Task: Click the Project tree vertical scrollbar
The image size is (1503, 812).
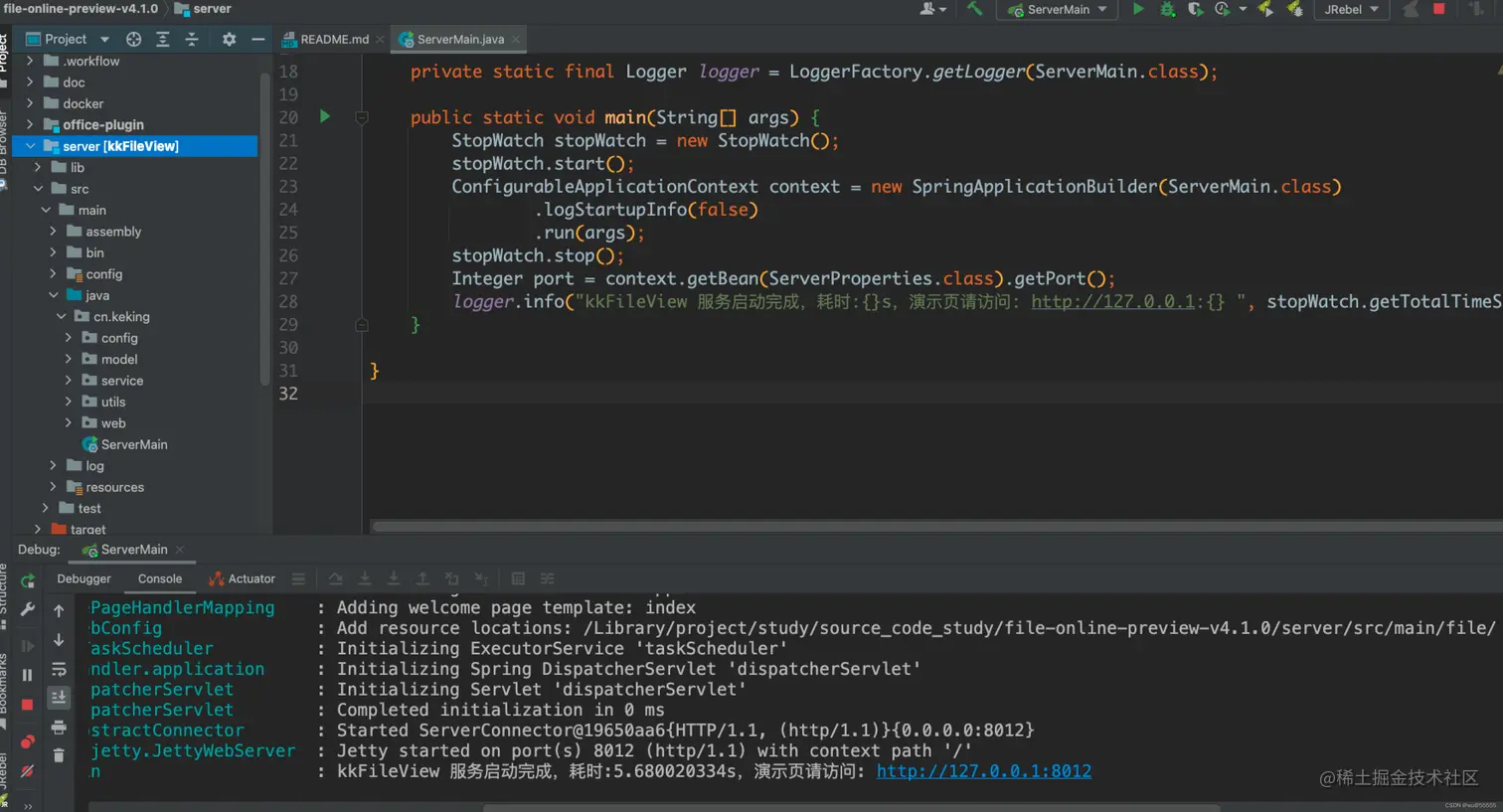Action: pyautogui.click(x=264, y=229)
